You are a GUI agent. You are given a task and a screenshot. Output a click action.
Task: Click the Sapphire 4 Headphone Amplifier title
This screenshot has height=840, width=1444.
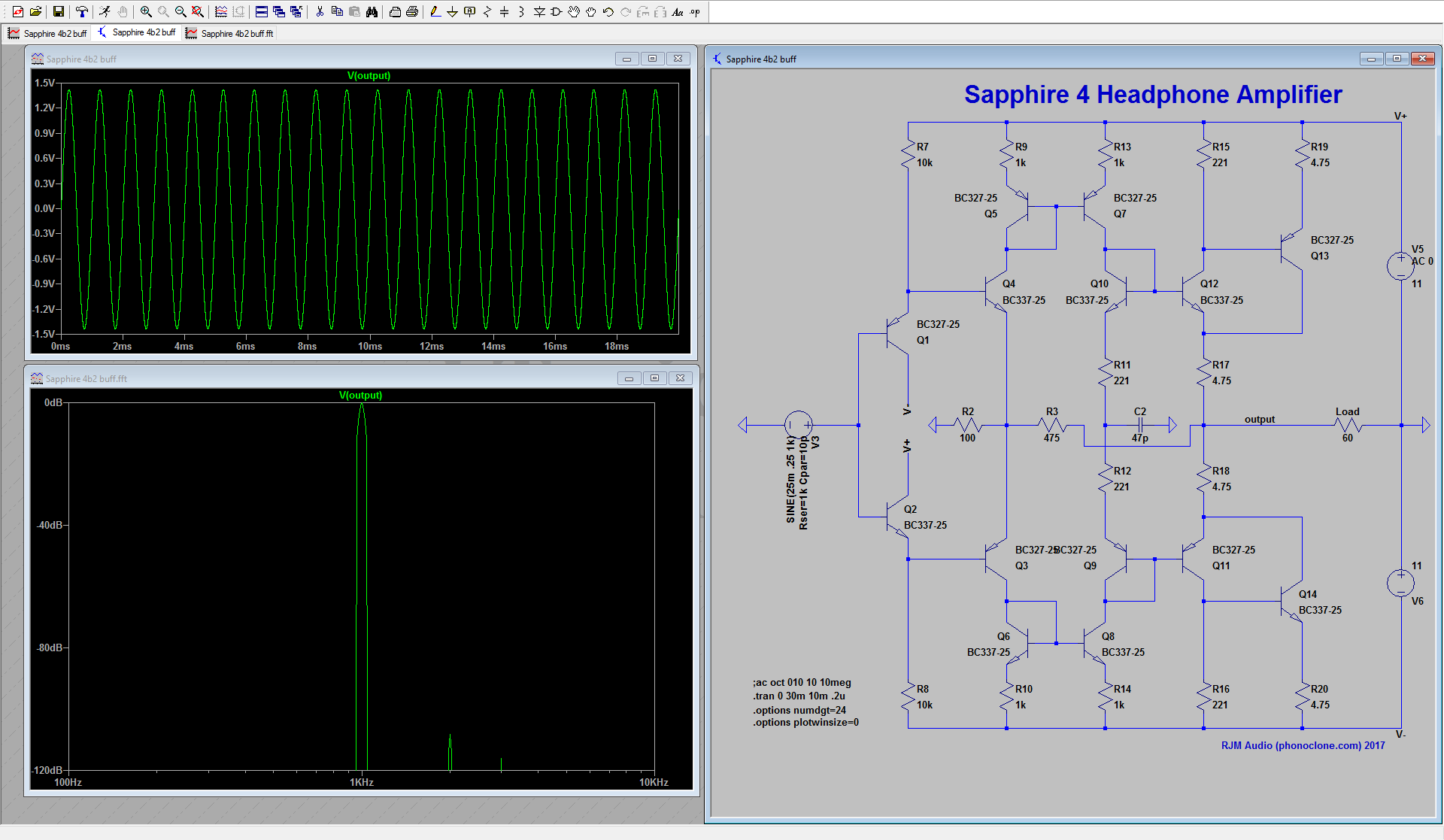[x=1153, y=95]
